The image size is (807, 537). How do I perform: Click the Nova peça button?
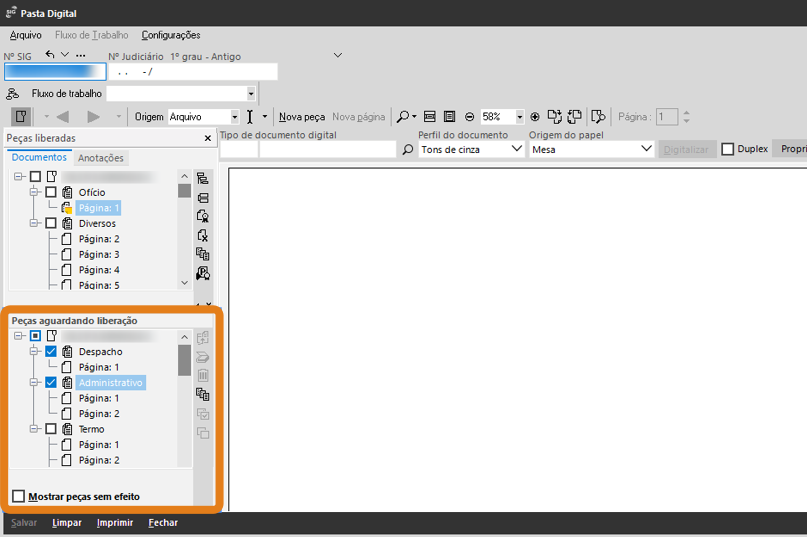tap(301, 117)
